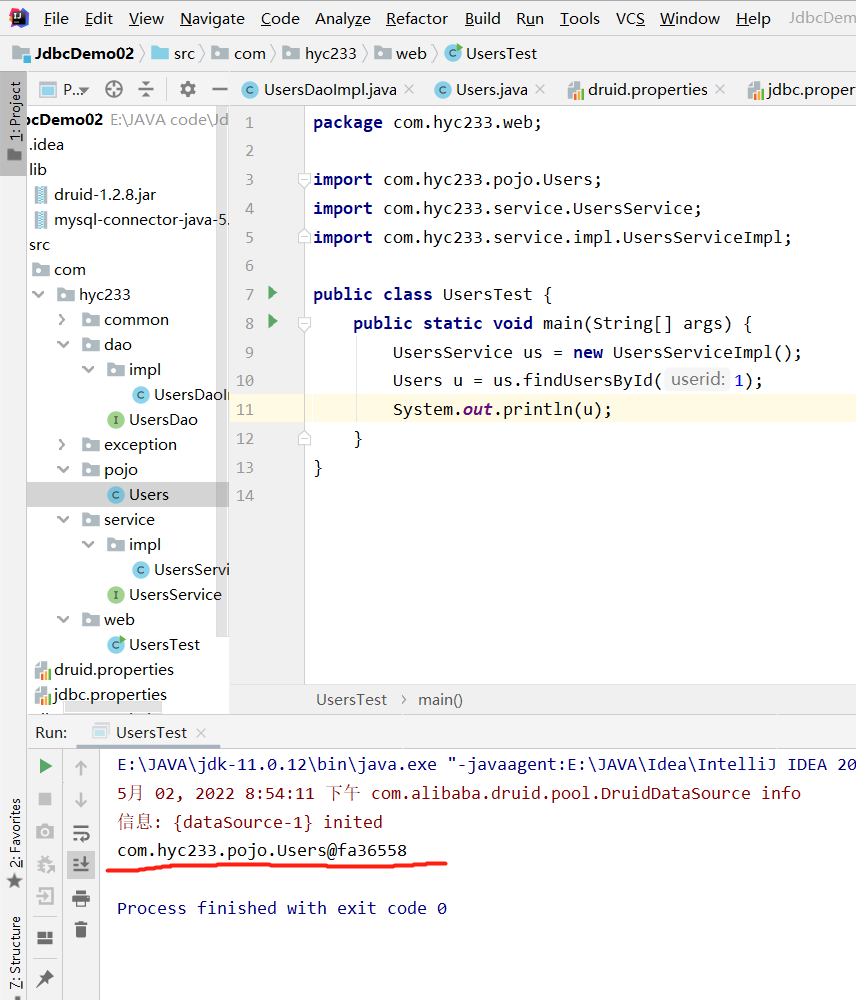Click the locate target icon in Project panel
Screen dimensions: 856x1000
[x=114, y=89]
